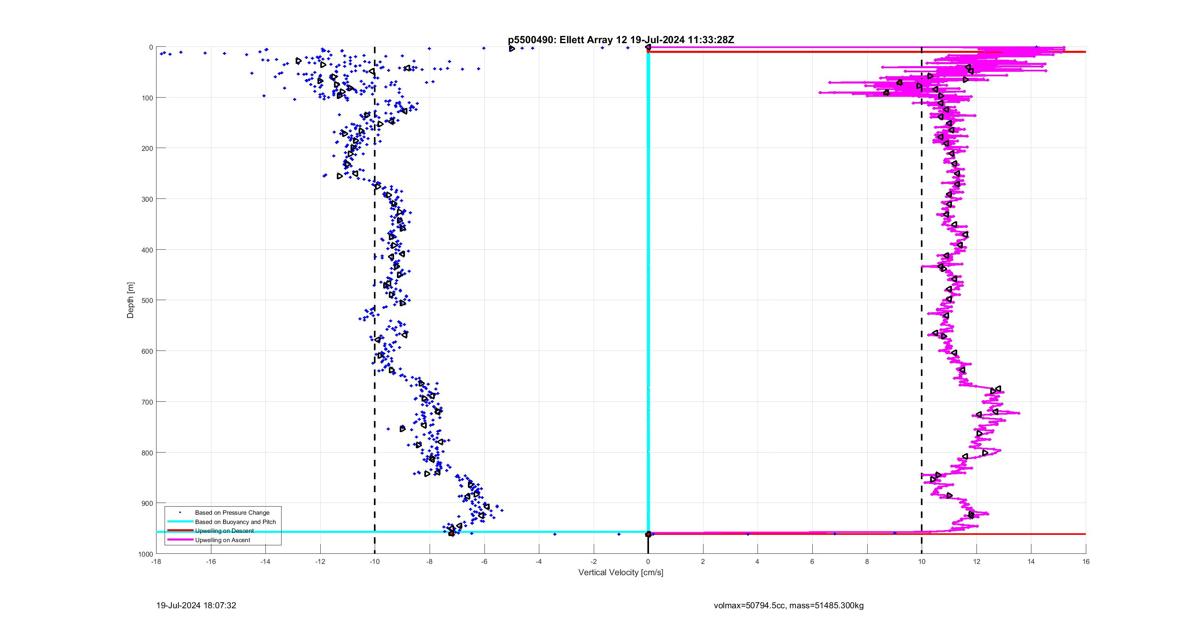Click the magenta line sample in the legend
This screenshot has height=622, width=1200.
pyautogui.click(x=180, y=539)
